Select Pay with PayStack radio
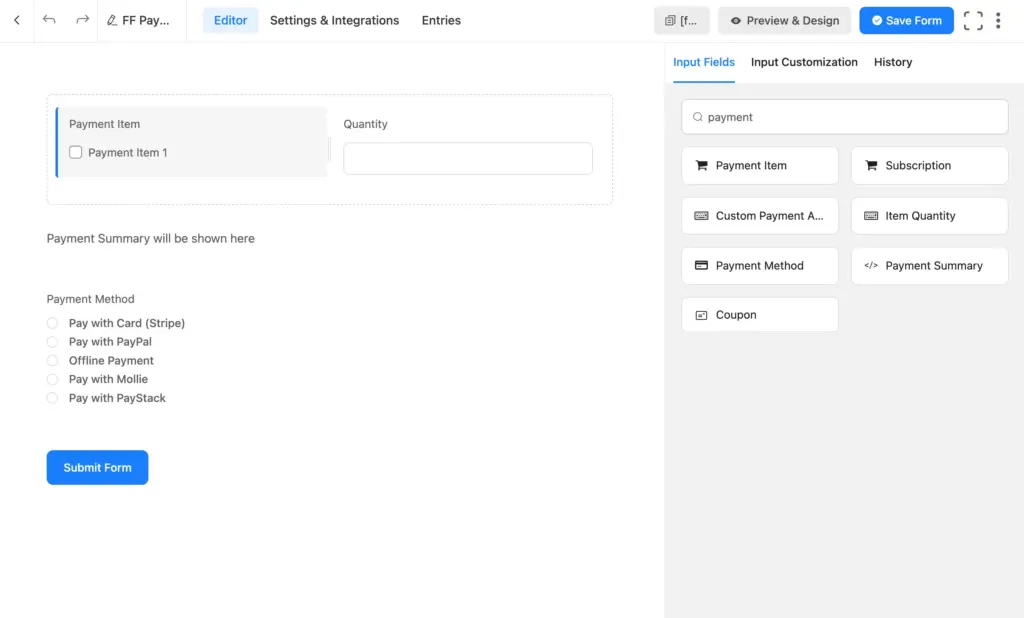The width and height of the screenshot is (1024, 618). 52,398
